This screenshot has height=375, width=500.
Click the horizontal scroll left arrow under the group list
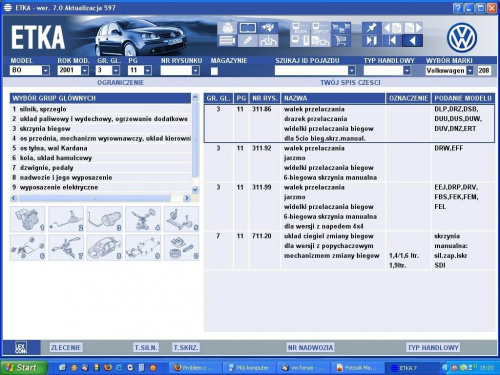pyautogui.click(x=14, y=198)
